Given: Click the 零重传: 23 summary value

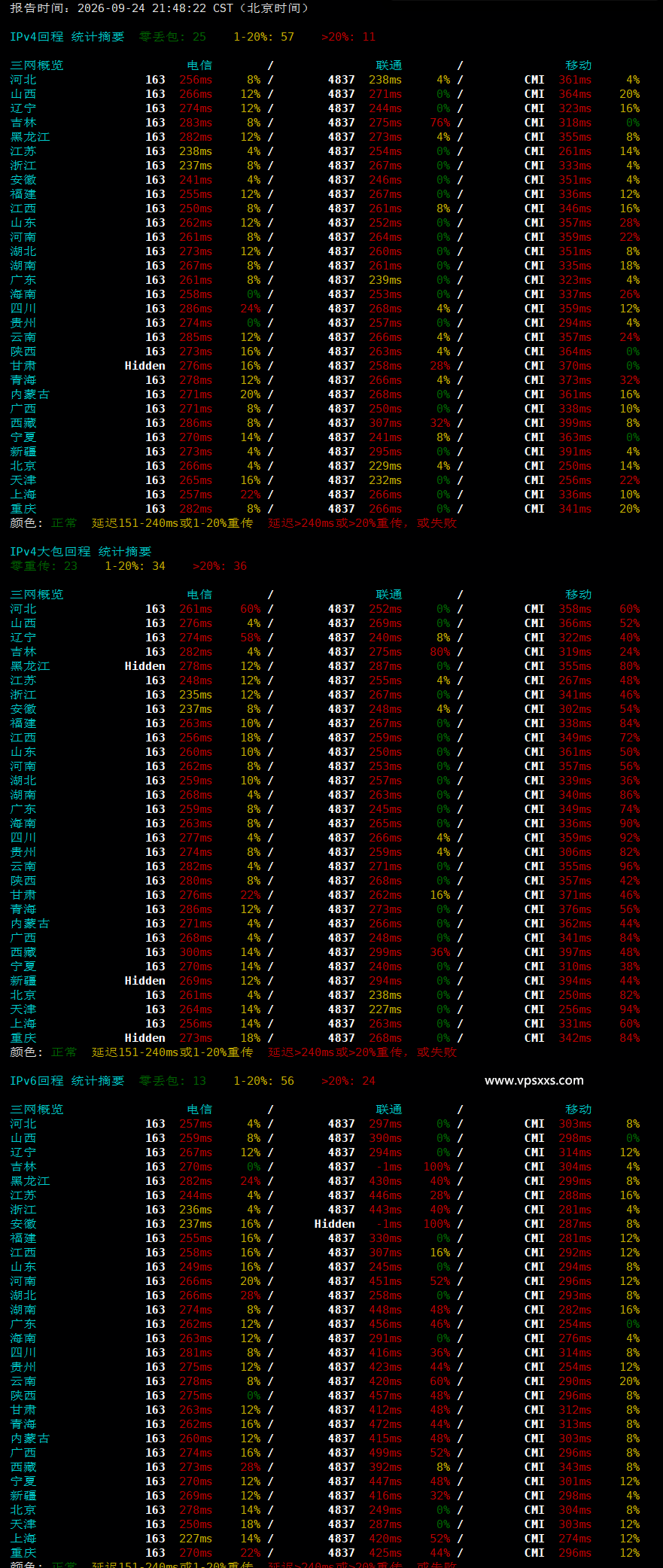Looking at the screenshot, I should click(x=44, y=566).
